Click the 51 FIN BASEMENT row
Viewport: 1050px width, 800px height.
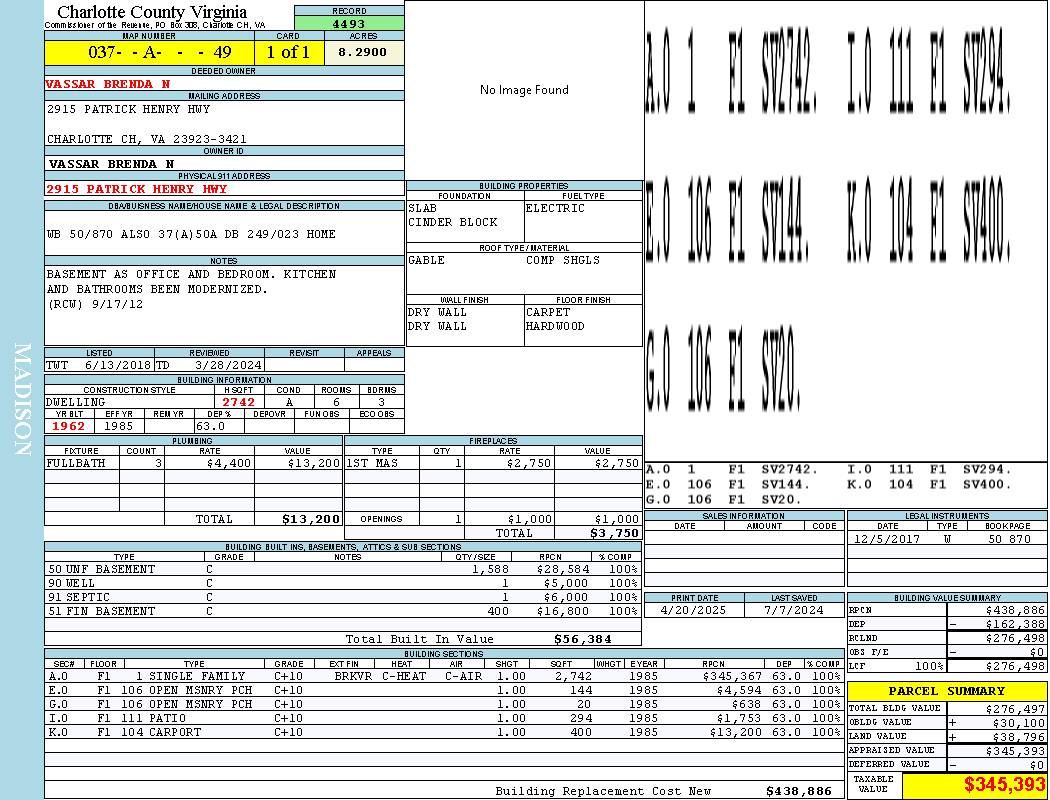pos(343,611)
